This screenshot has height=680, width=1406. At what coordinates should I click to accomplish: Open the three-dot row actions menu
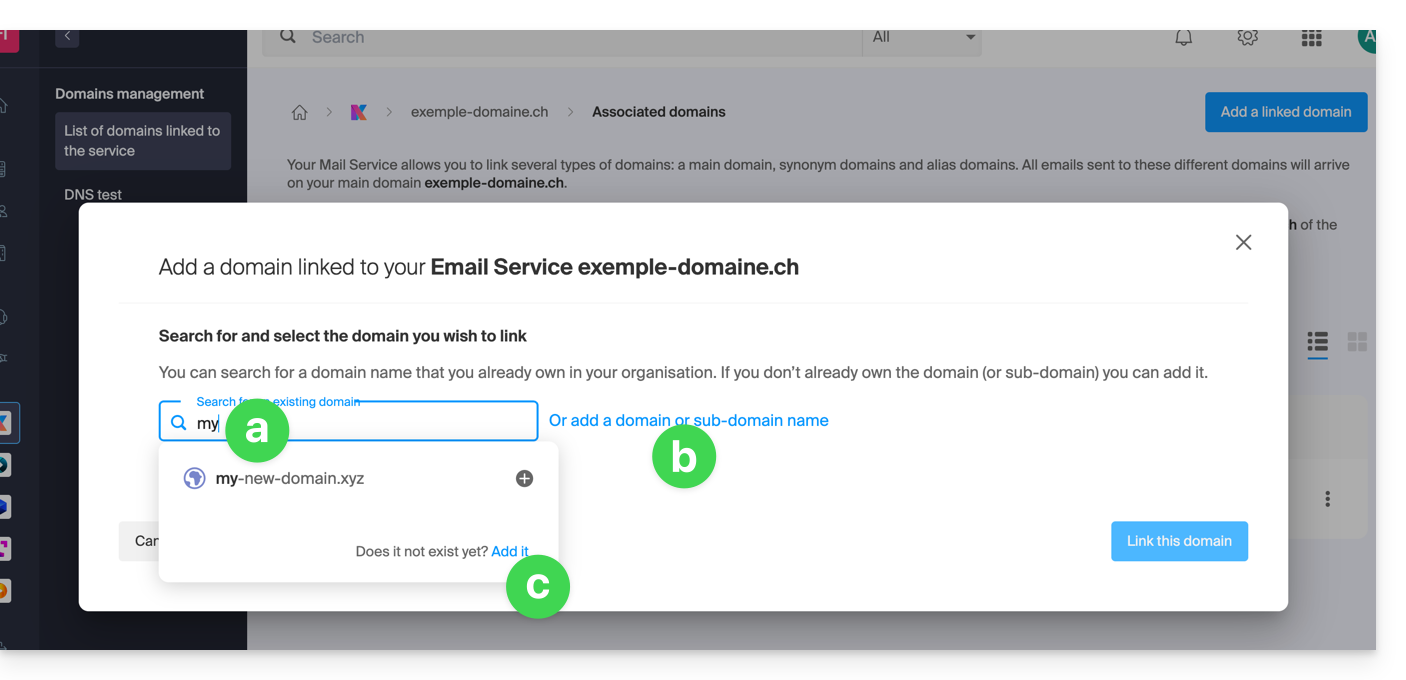pyautogui.click(x=1327, y=499)
